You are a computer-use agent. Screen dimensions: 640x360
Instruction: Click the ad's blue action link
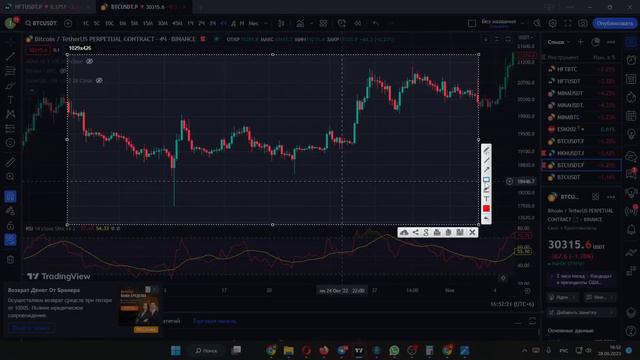tap(31, 328)
